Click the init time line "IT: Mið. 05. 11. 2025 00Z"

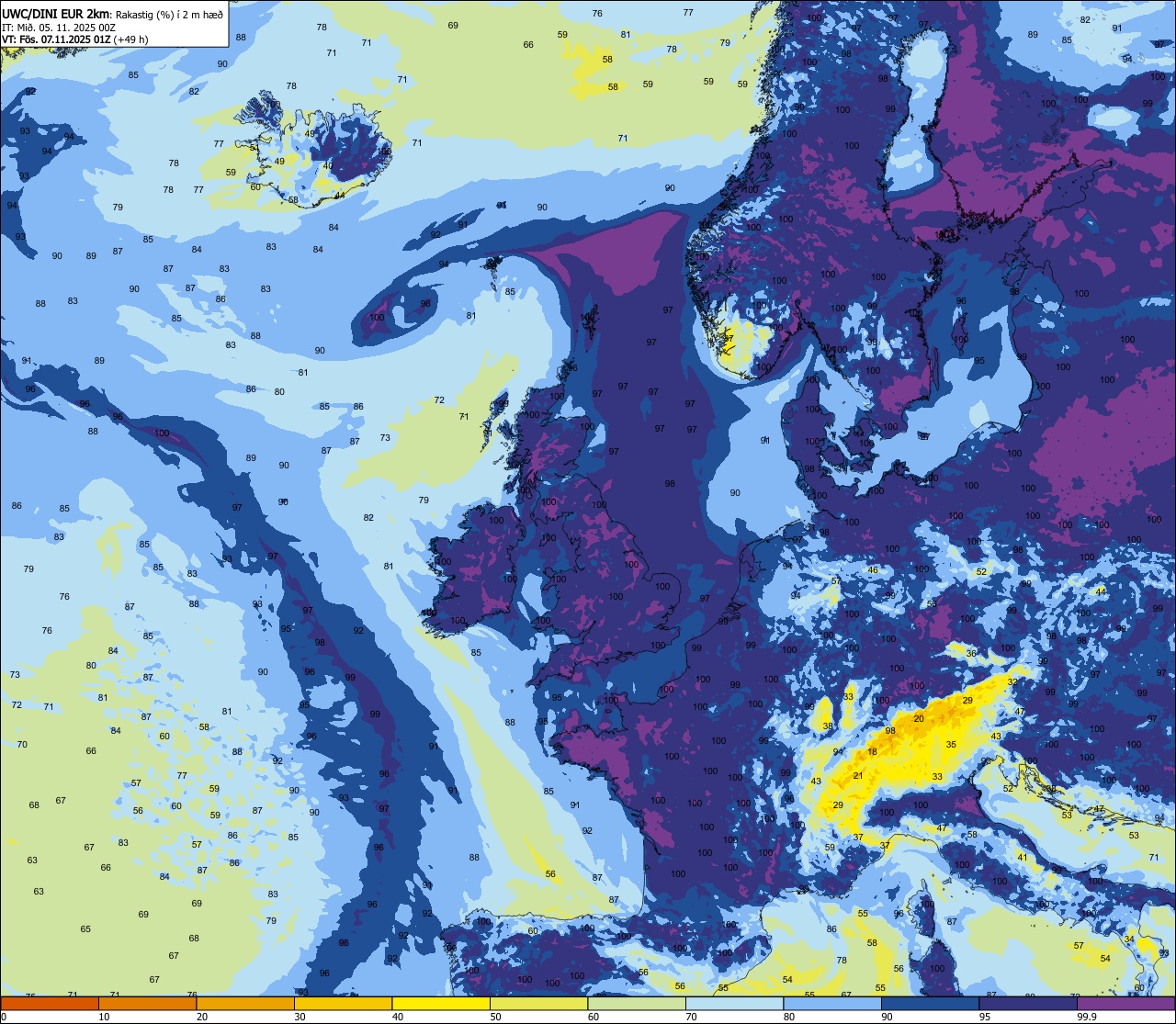59,27
